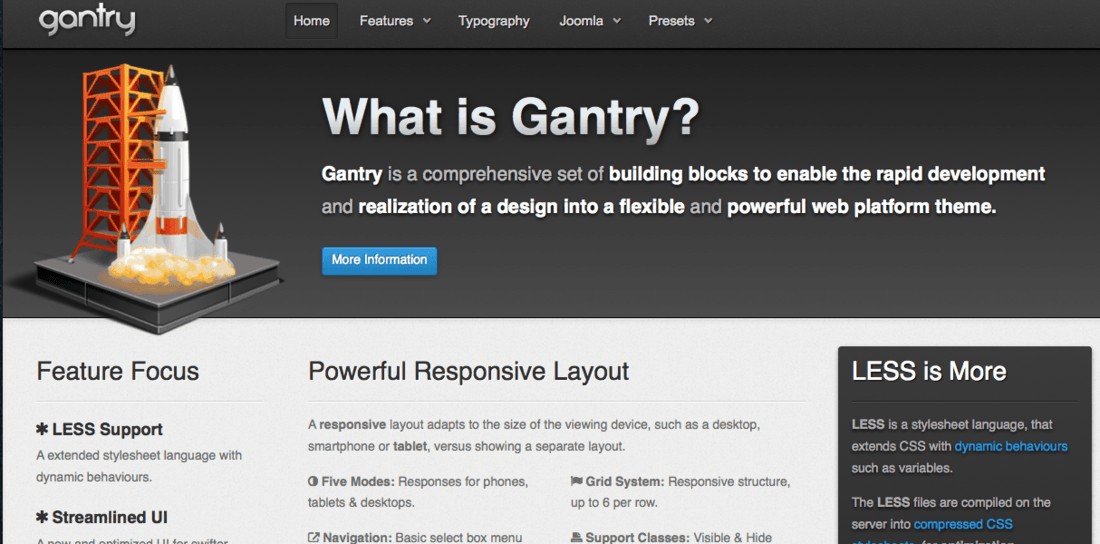Click the LESS is More heading
The height and width of the screenshot is (544, 1100).
(929, 371)
